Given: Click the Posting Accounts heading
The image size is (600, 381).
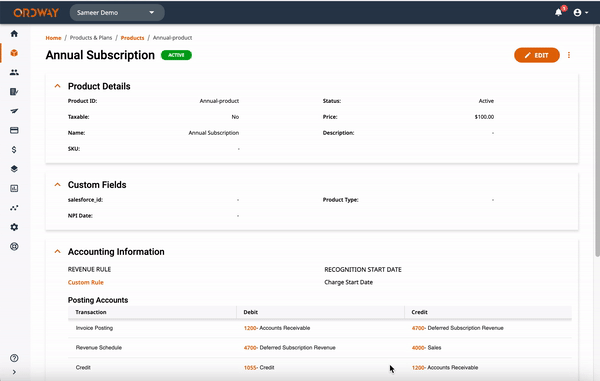Looking at the screenshot, I should (x=98, y=300).
